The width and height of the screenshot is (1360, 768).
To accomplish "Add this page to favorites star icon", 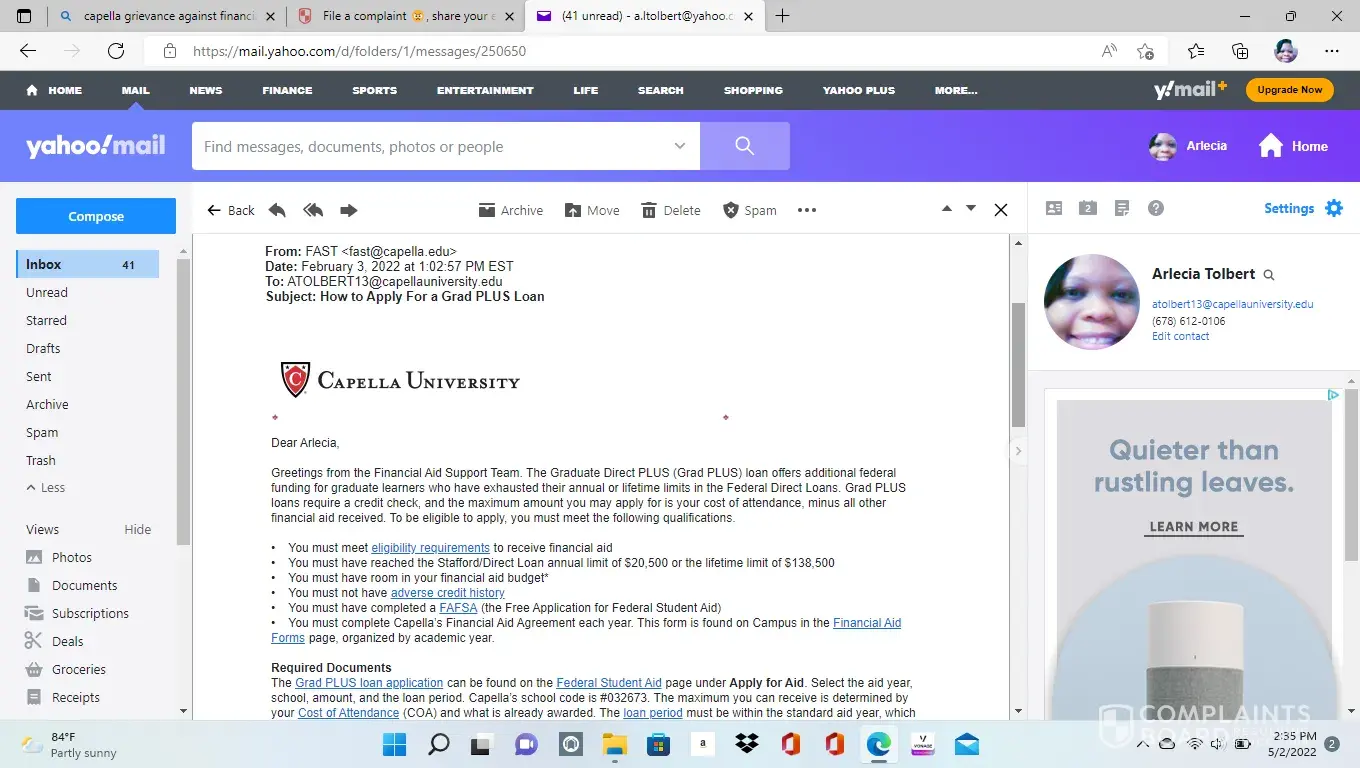I will 1146,51.
